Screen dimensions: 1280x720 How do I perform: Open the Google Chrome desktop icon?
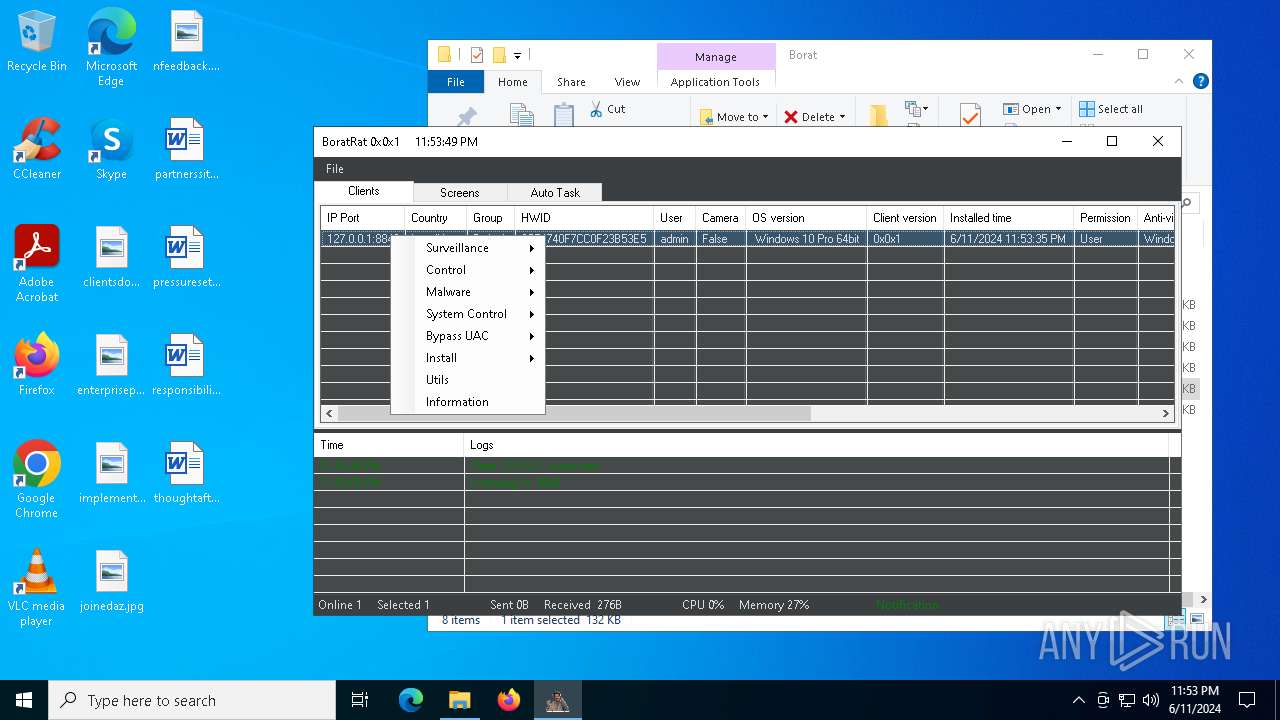point(37,480)
